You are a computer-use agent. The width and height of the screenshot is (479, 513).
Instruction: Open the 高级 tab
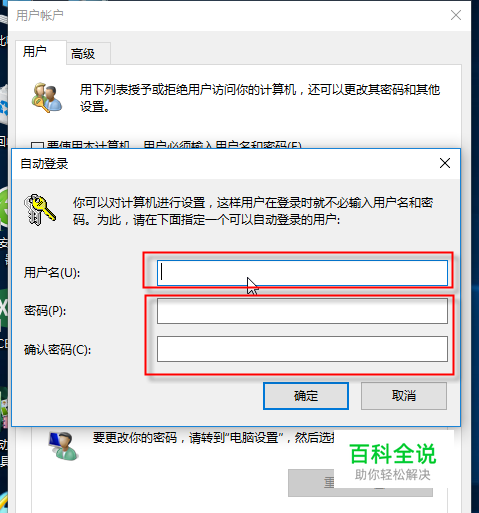(x=83, y=54)
